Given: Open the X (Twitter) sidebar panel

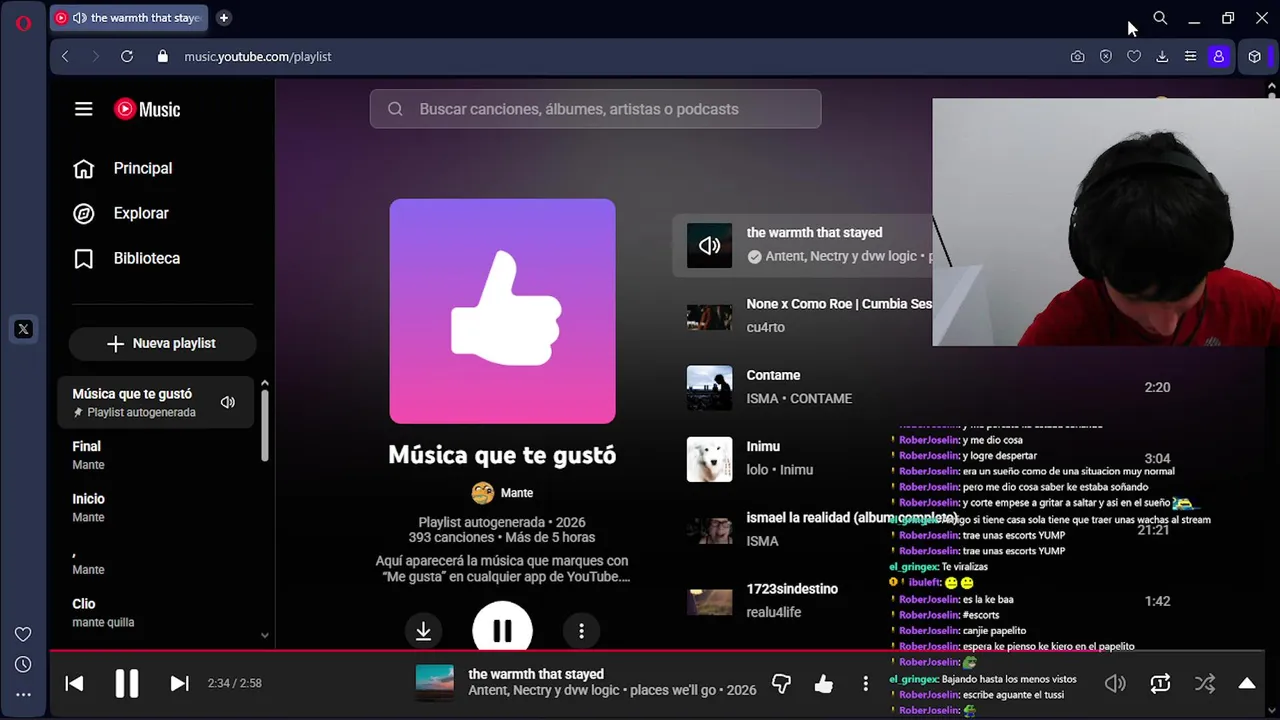Looking at the screenshot, I should tap(23, 329).
